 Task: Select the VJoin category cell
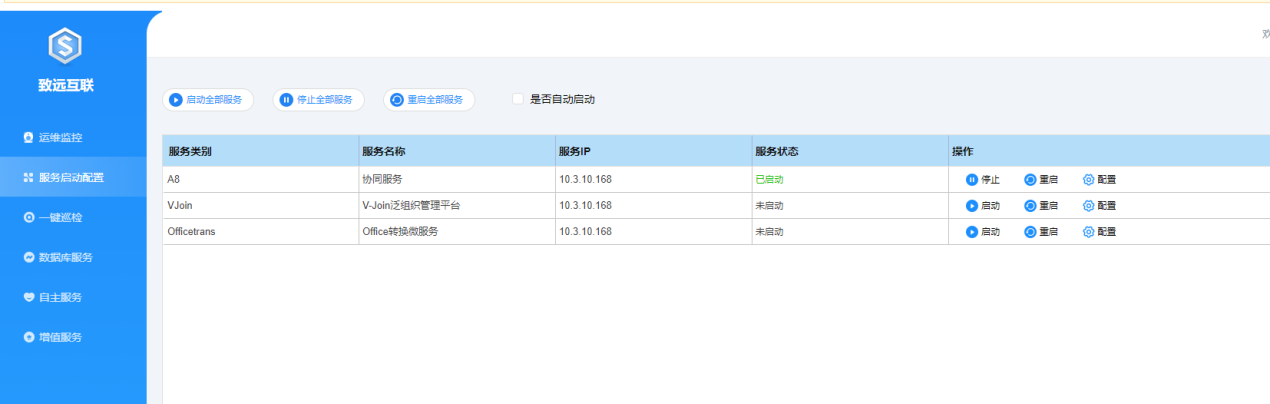pos(261,206)
